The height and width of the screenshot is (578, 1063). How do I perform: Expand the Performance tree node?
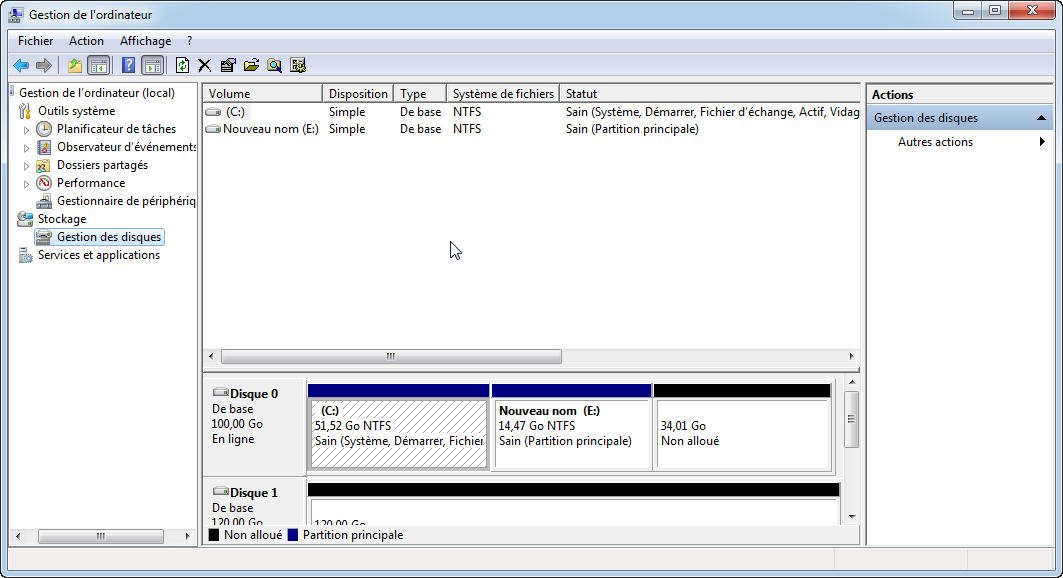tap(26, 184)
